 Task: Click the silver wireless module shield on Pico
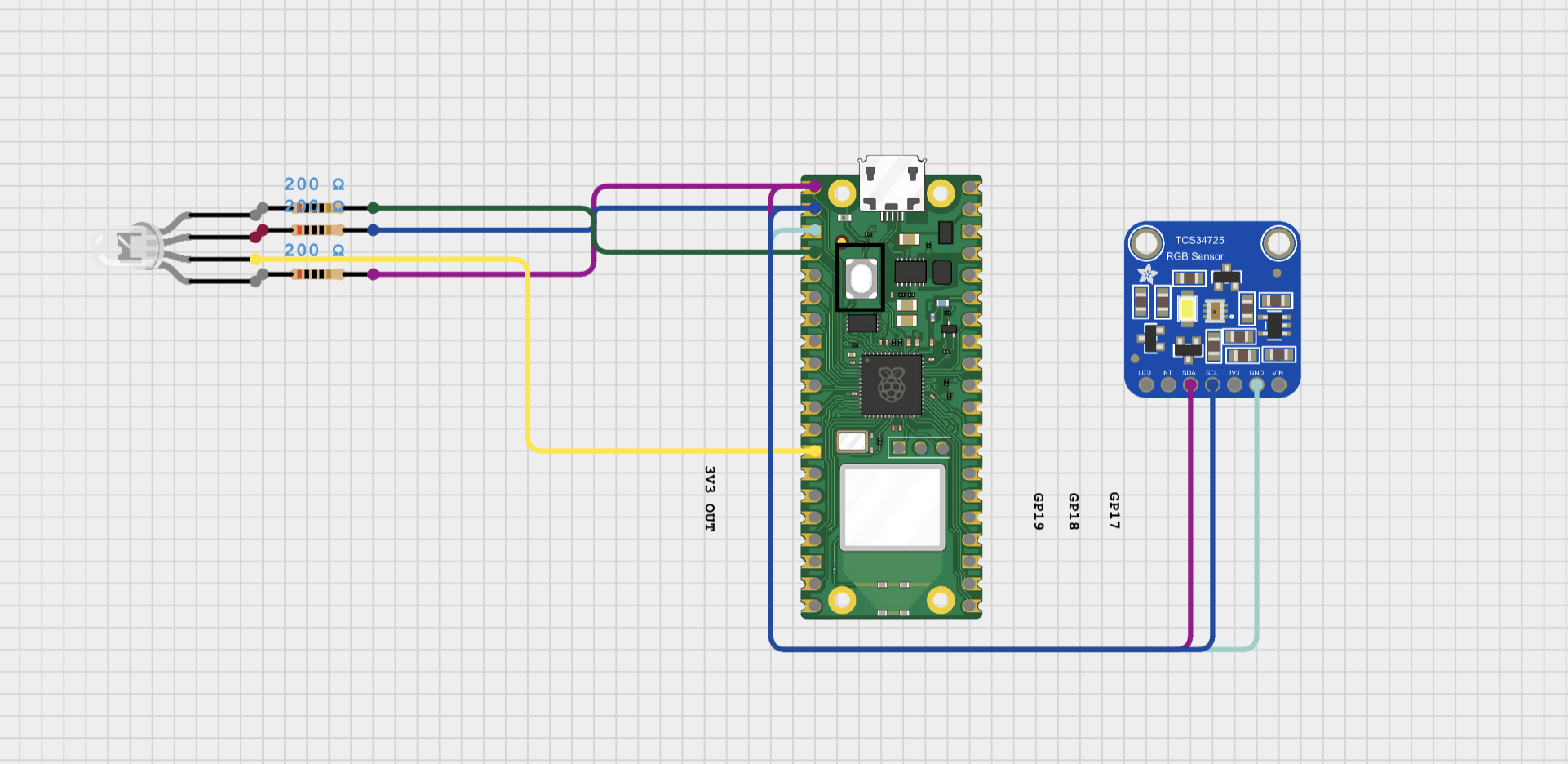pos(893,507)
